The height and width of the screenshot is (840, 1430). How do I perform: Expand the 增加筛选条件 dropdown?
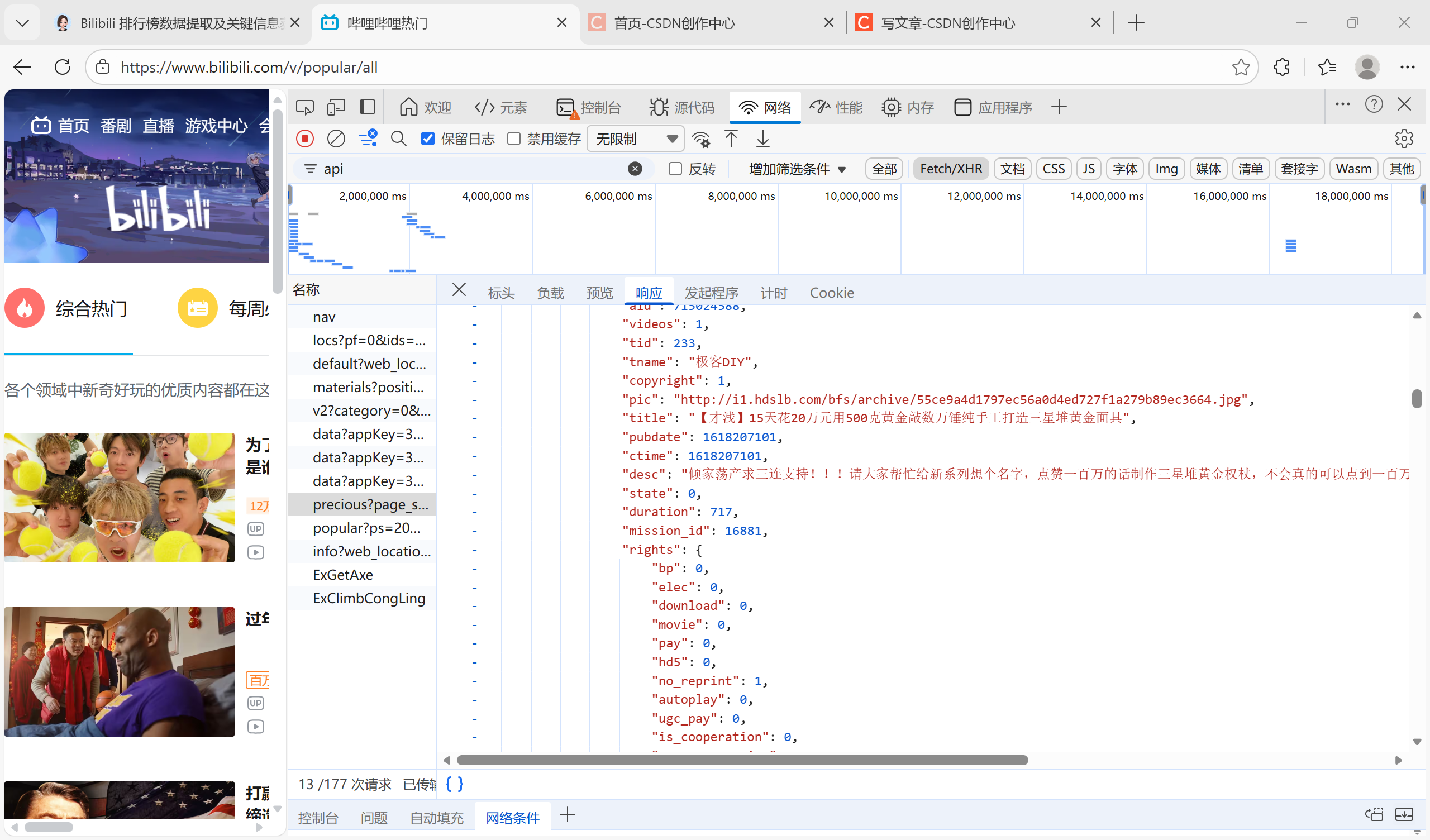tap(797, 169)
